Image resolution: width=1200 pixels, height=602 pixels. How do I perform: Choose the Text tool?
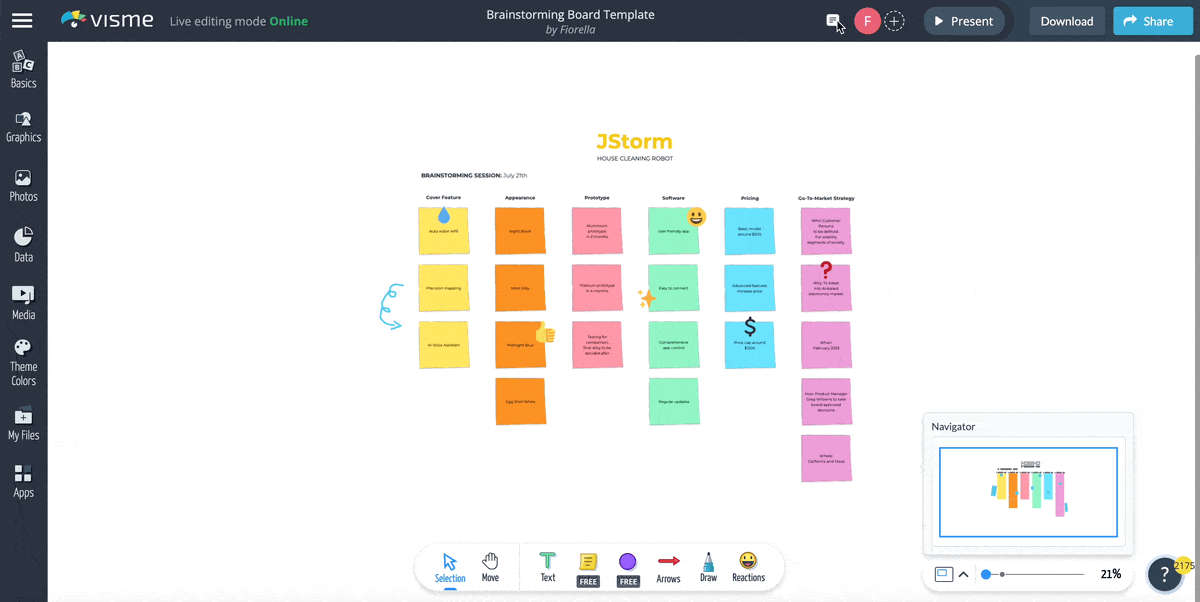548,567
